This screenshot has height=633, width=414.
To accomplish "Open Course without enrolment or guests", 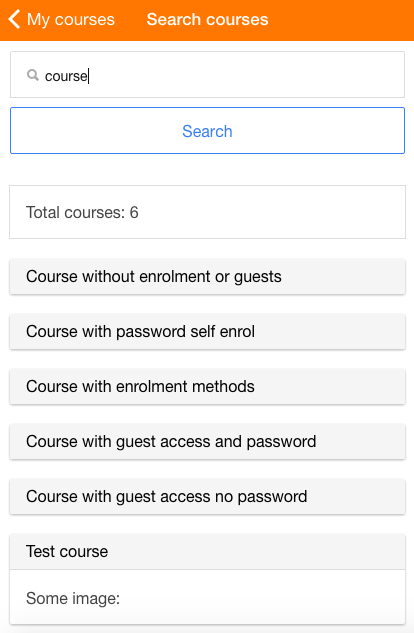I will (x=207, y=277).
